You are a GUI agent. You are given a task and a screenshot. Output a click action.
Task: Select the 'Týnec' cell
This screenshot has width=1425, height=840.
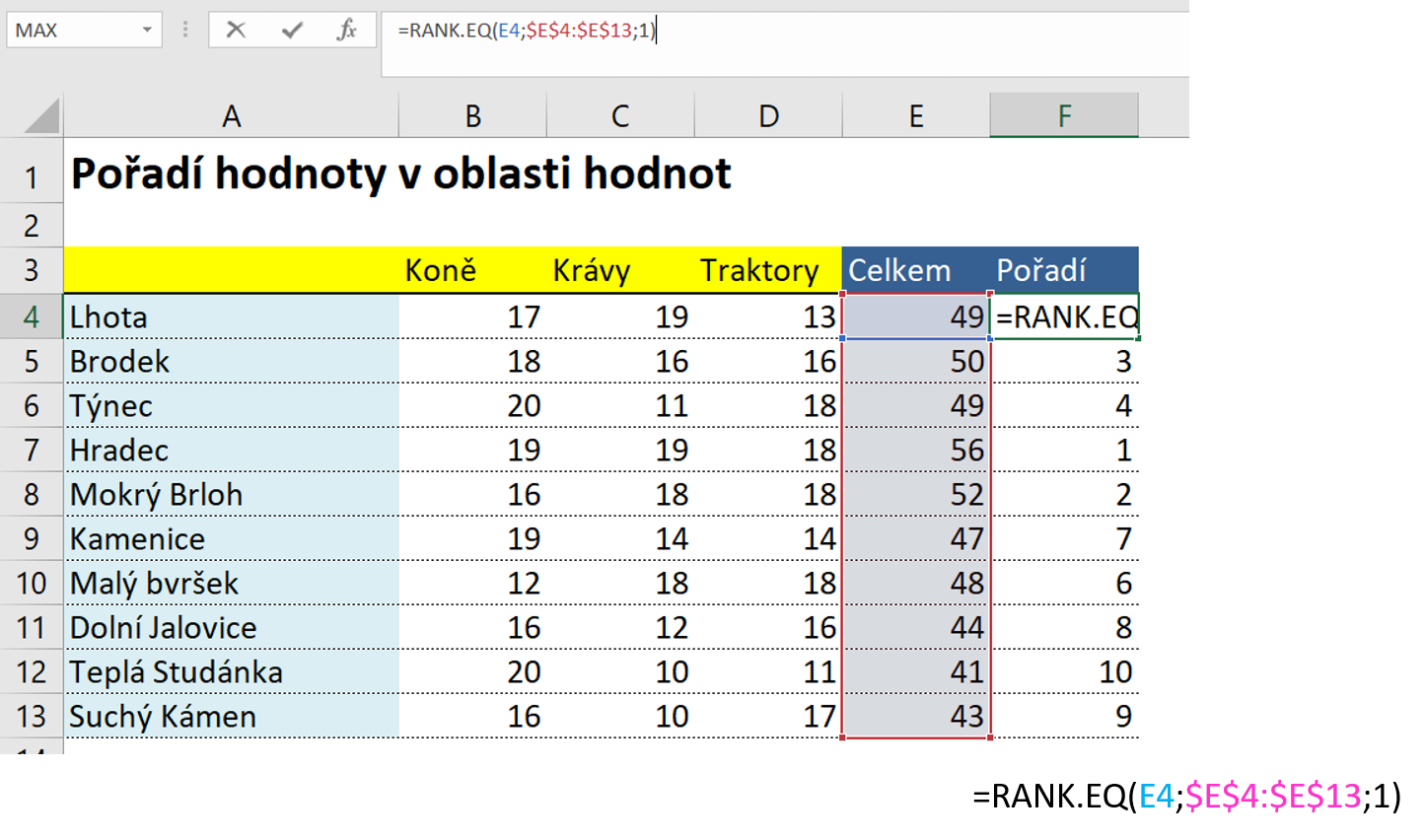point(231,405)
